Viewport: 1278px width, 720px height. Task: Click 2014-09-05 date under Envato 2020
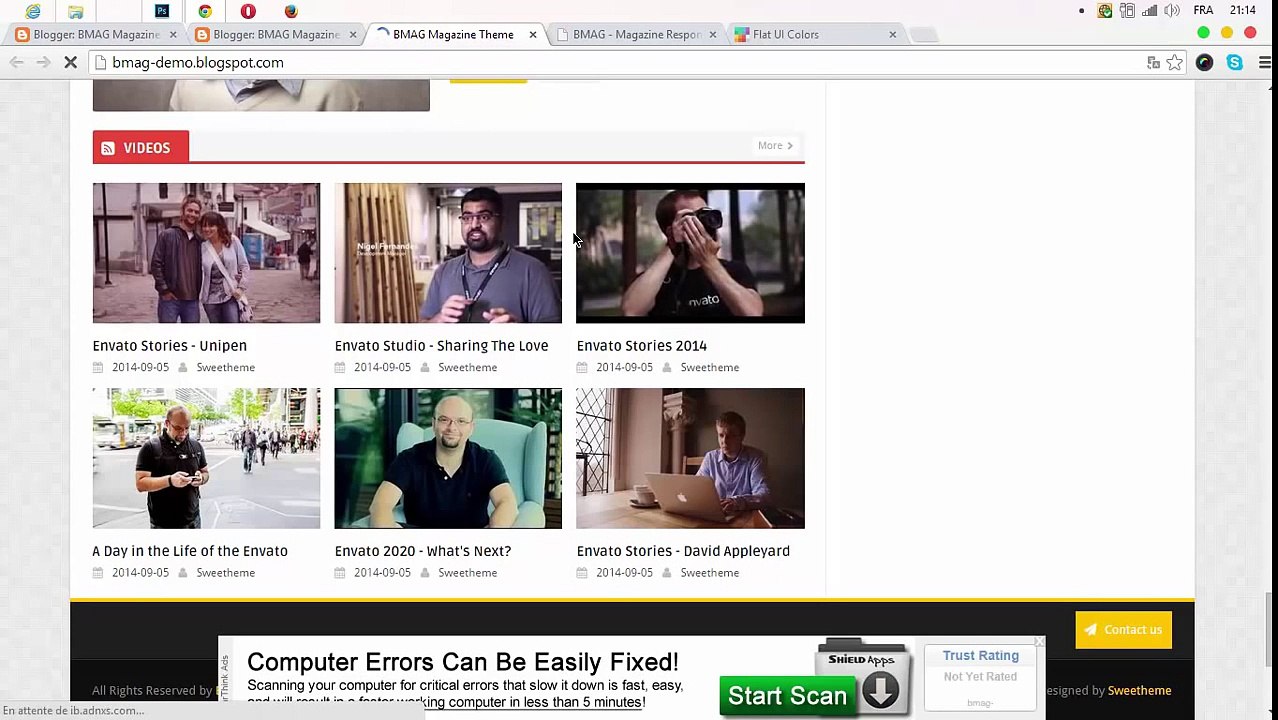(382, 573)
